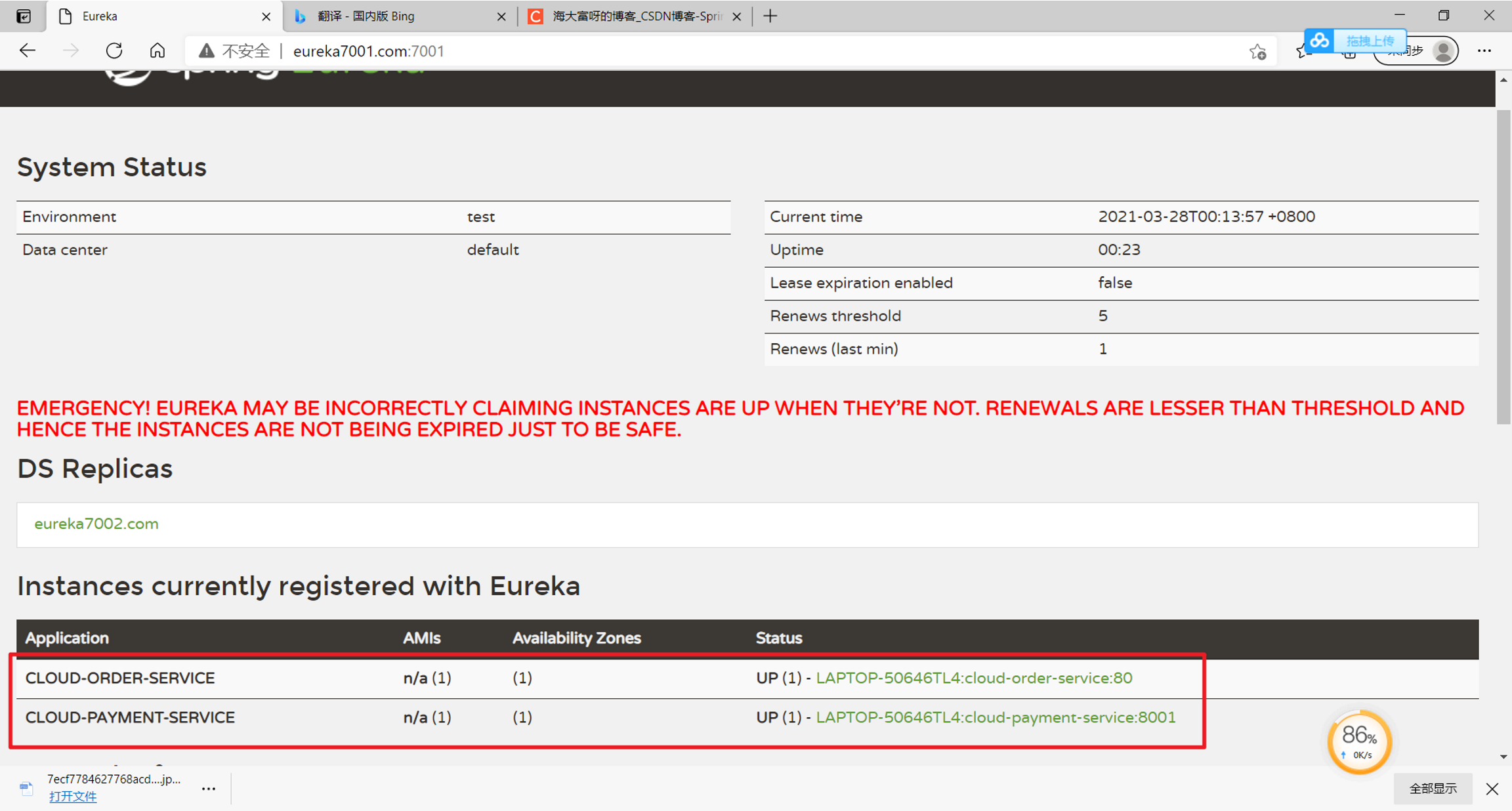1512x811 pixels.
Task: Open download item options ellipsis
Action: pyautogui.click(x=209, y=788)
